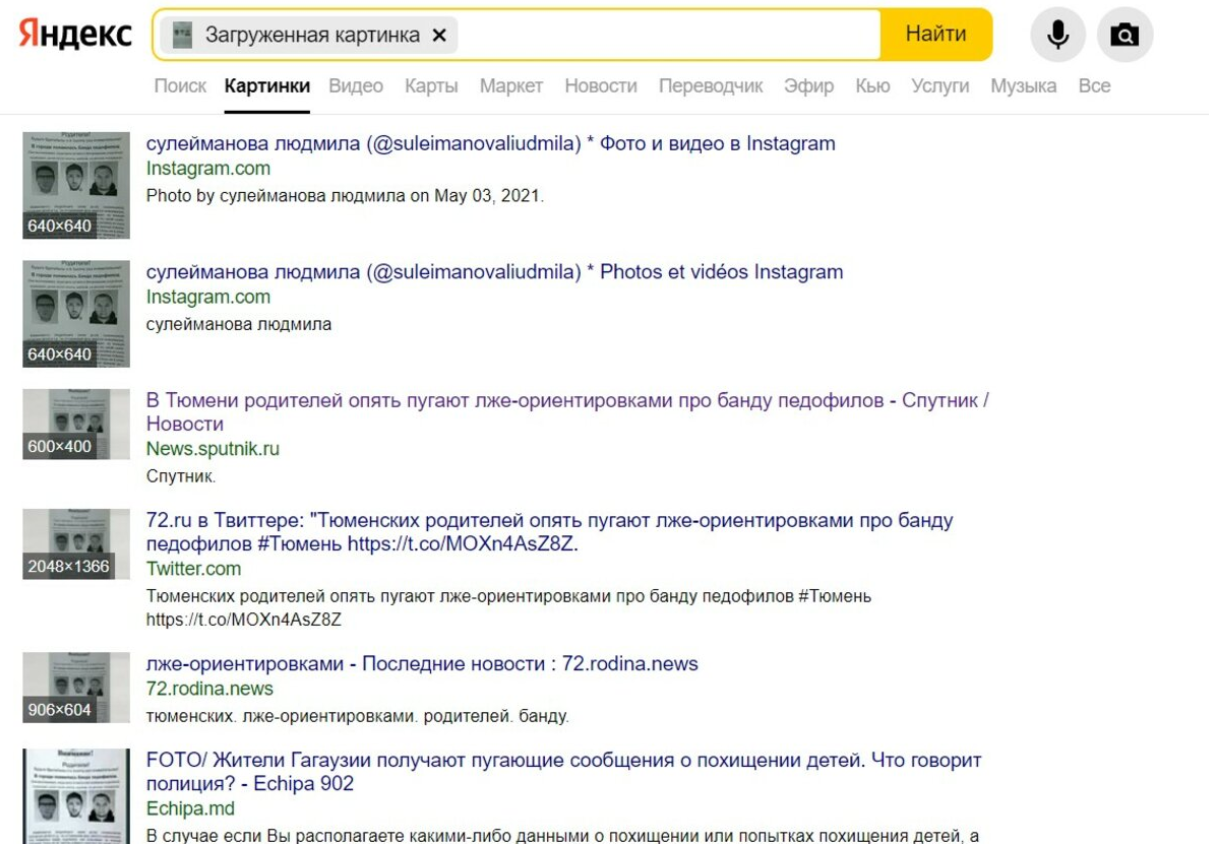Open 'В Тюмени родителей опять пугают' Sputnik link
This screenshot has width=1209, height=844.
pyautogui.click(x=568, y=412)
